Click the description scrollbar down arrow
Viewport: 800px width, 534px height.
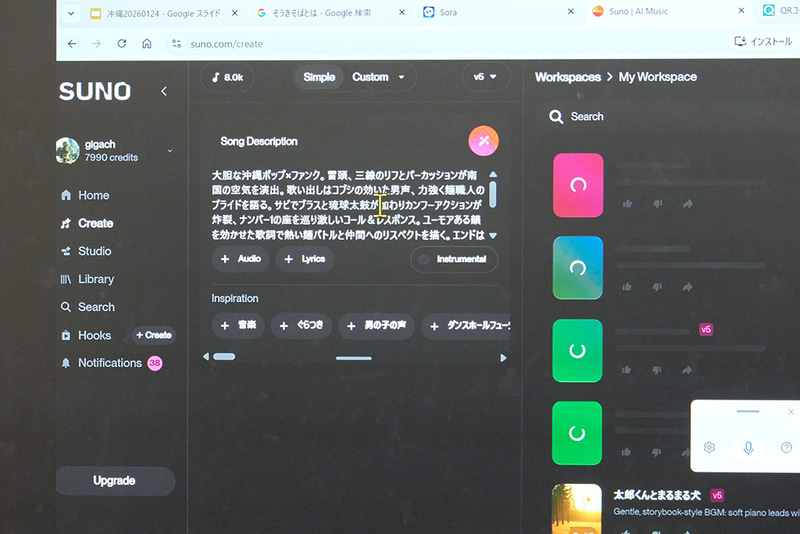[x=493, y=236]
